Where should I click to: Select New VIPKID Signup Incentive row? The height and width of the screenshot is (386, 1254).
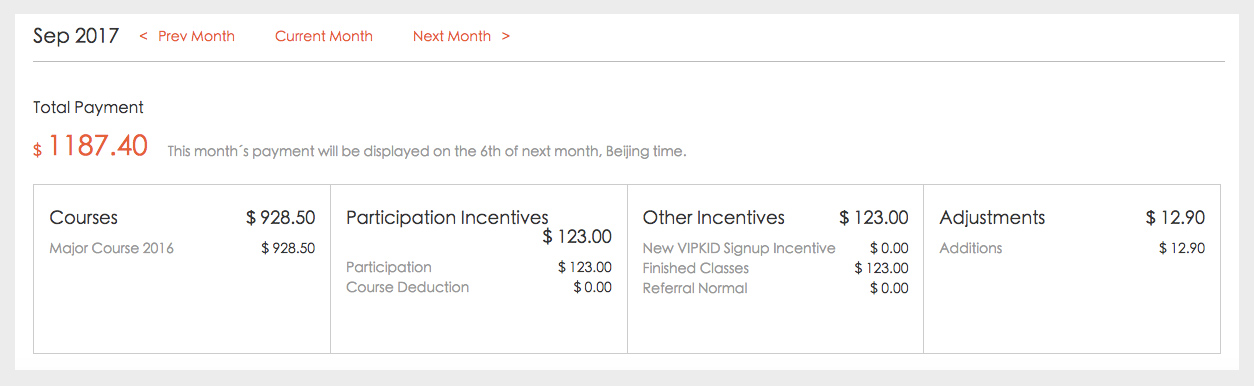(x=776, y=247)
